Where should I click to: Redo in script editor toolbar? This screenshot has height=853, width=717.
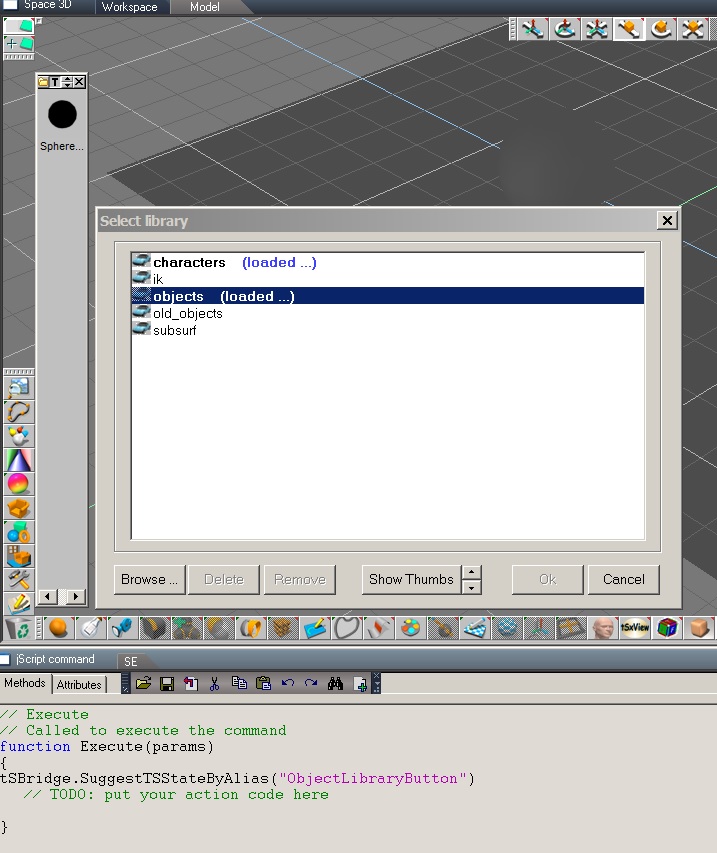[x=311, y=683]
